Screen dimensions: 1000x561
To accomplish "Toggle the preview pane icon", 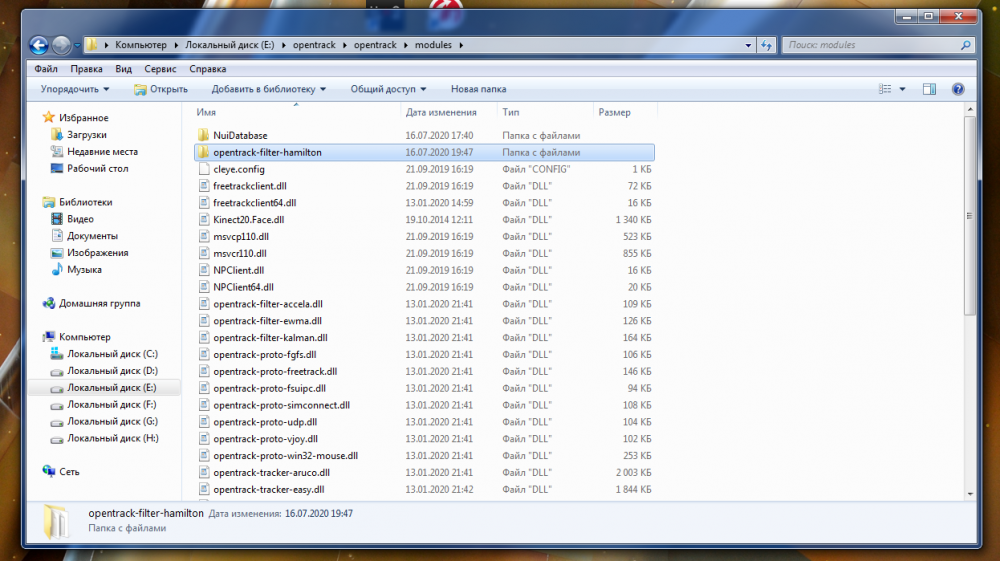I will [x=929, y=89].
